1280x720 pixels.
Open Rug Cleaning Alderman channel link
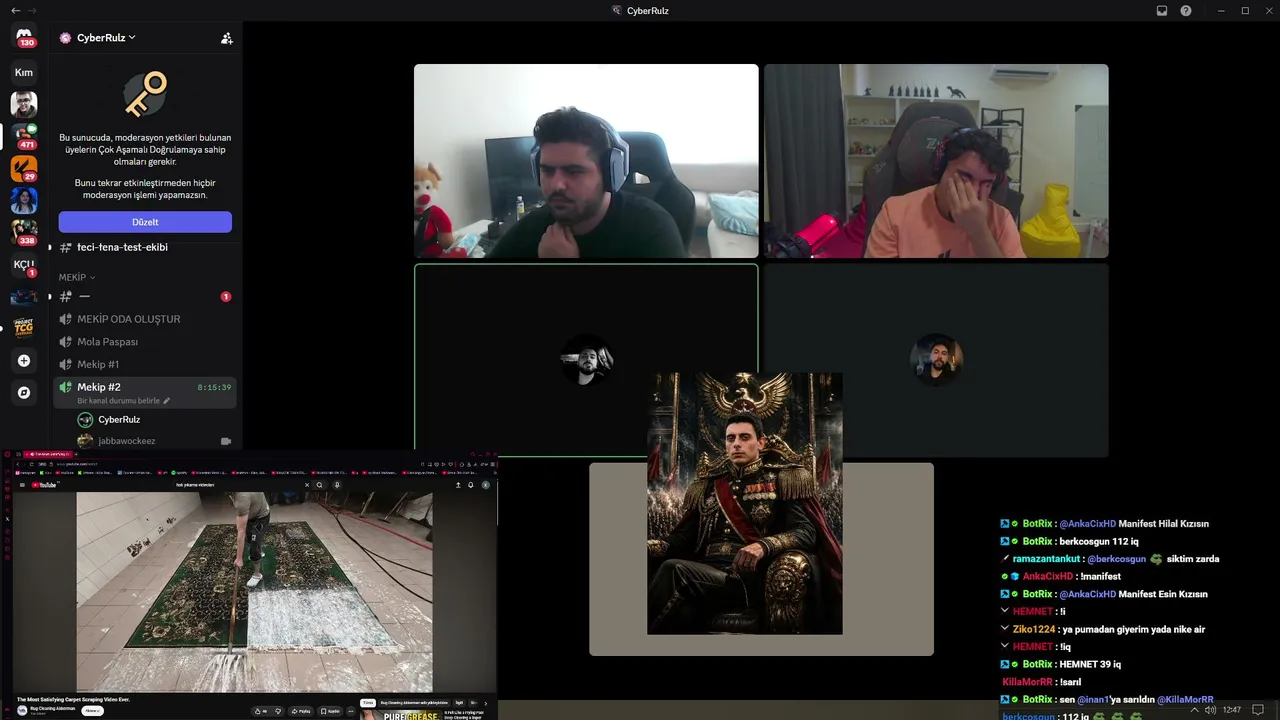51,708
